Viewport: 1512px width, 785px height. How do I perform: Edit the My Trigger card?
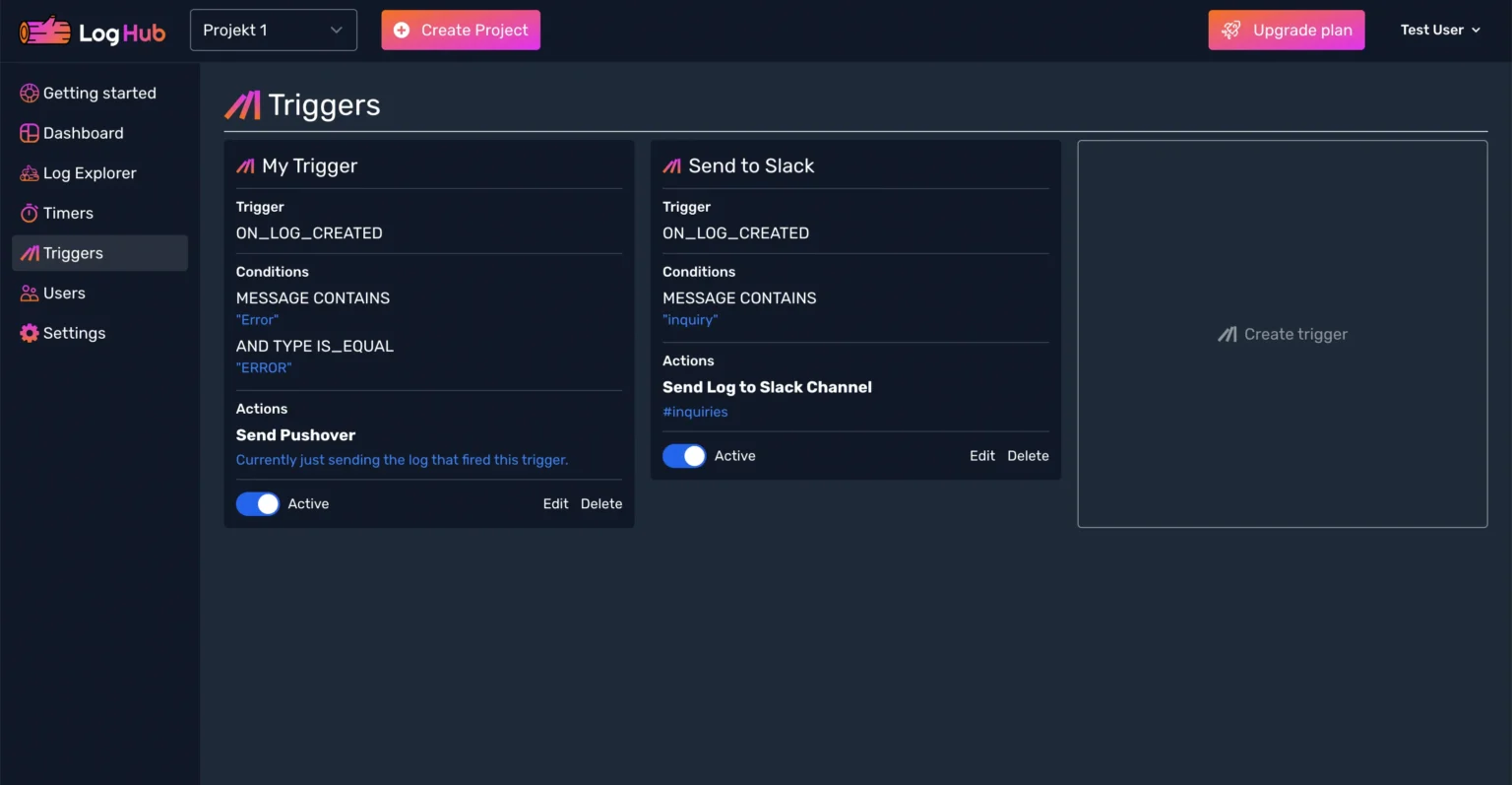pos(555,504)
